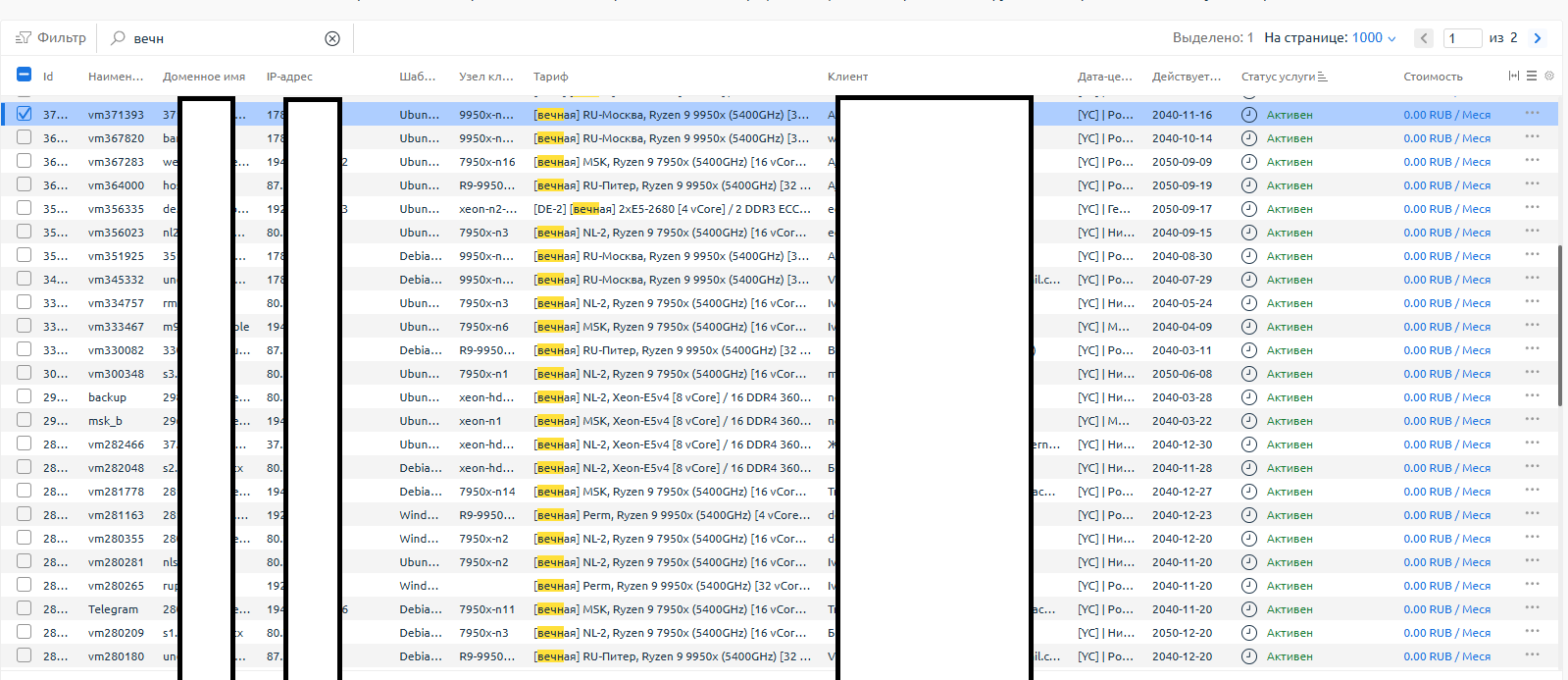
Task: Click the row density lines icon
Action: (x=1531, y=76)
